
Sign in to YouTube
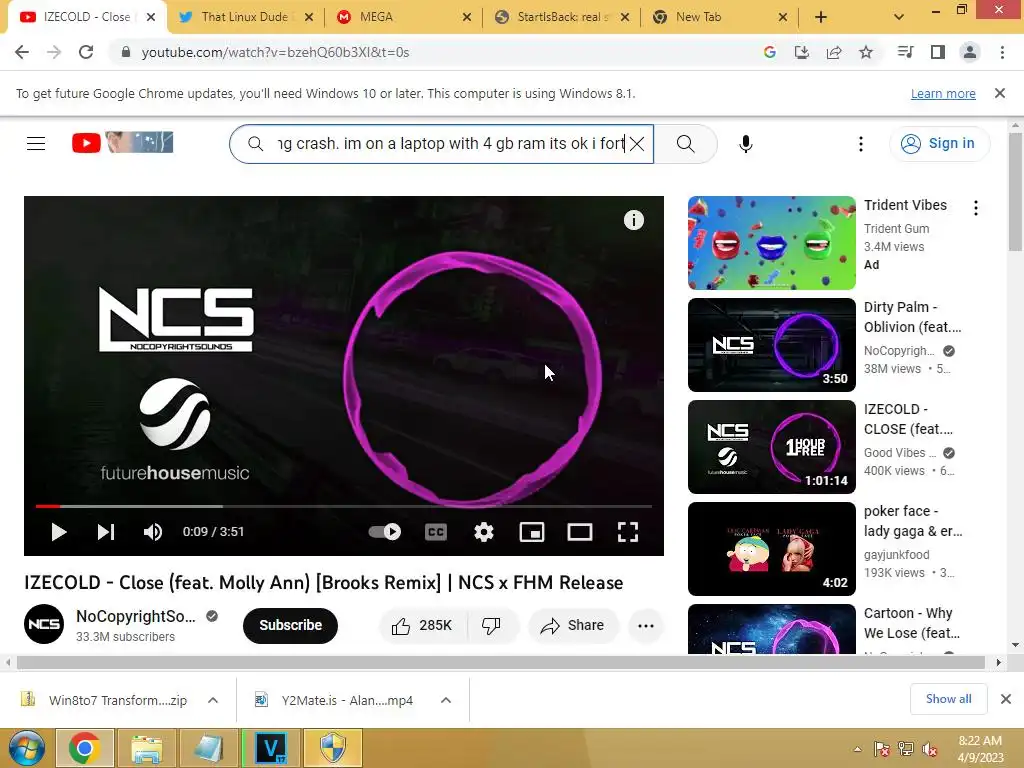938,143
